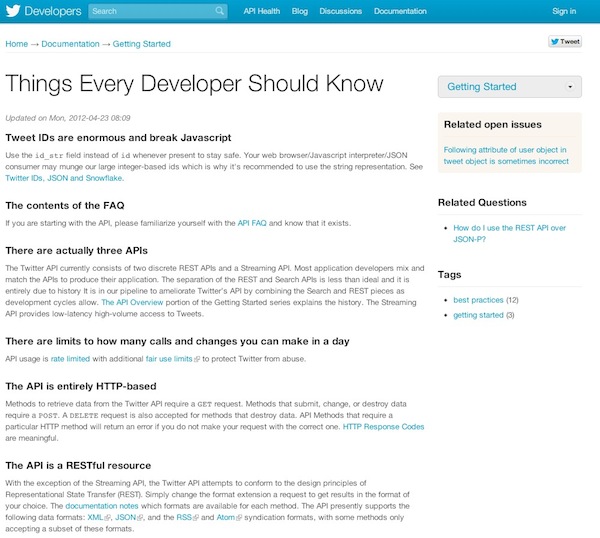The width and height of the screenshot is (600, 538).
Task: Open API Health in top navigation
Action: coord(262,11)
